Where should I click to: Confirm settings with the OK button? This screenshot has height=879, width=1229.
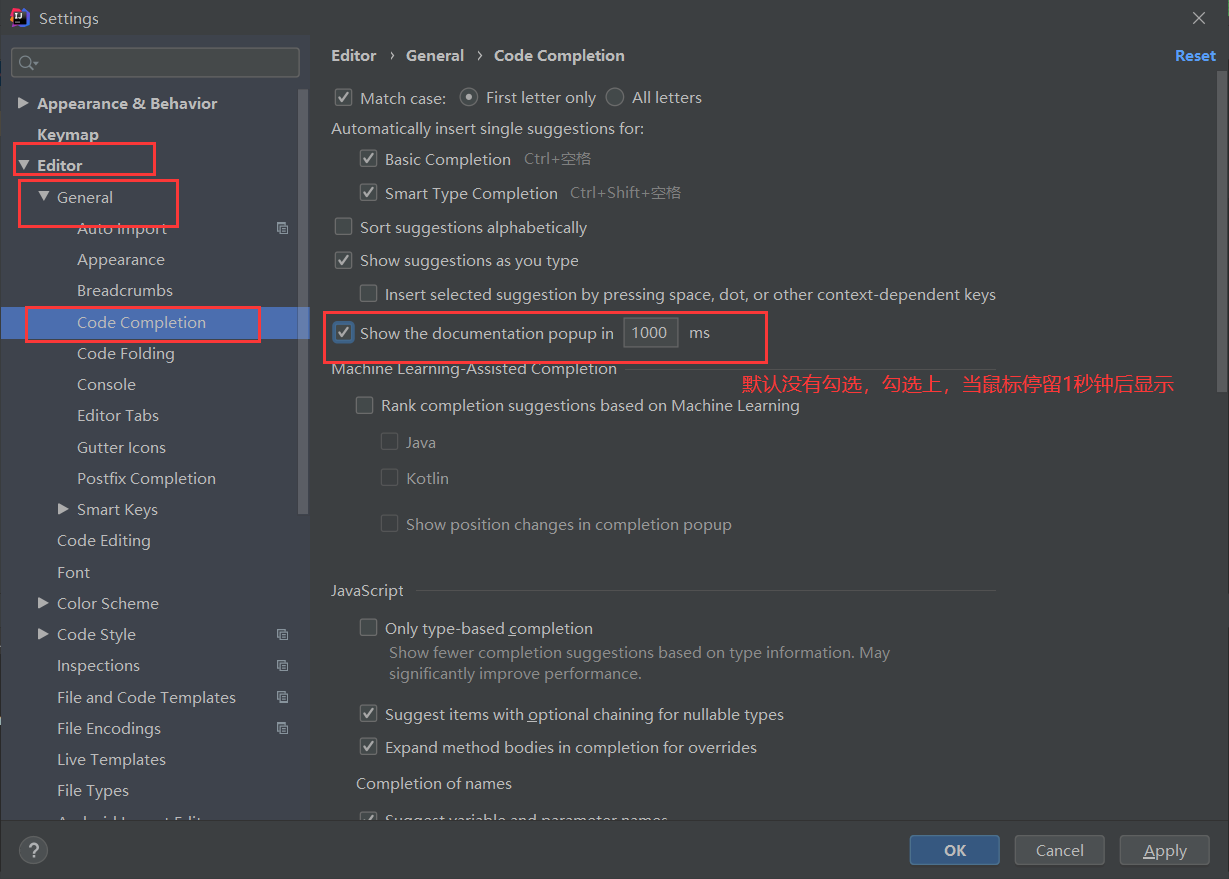pos(955,850)
